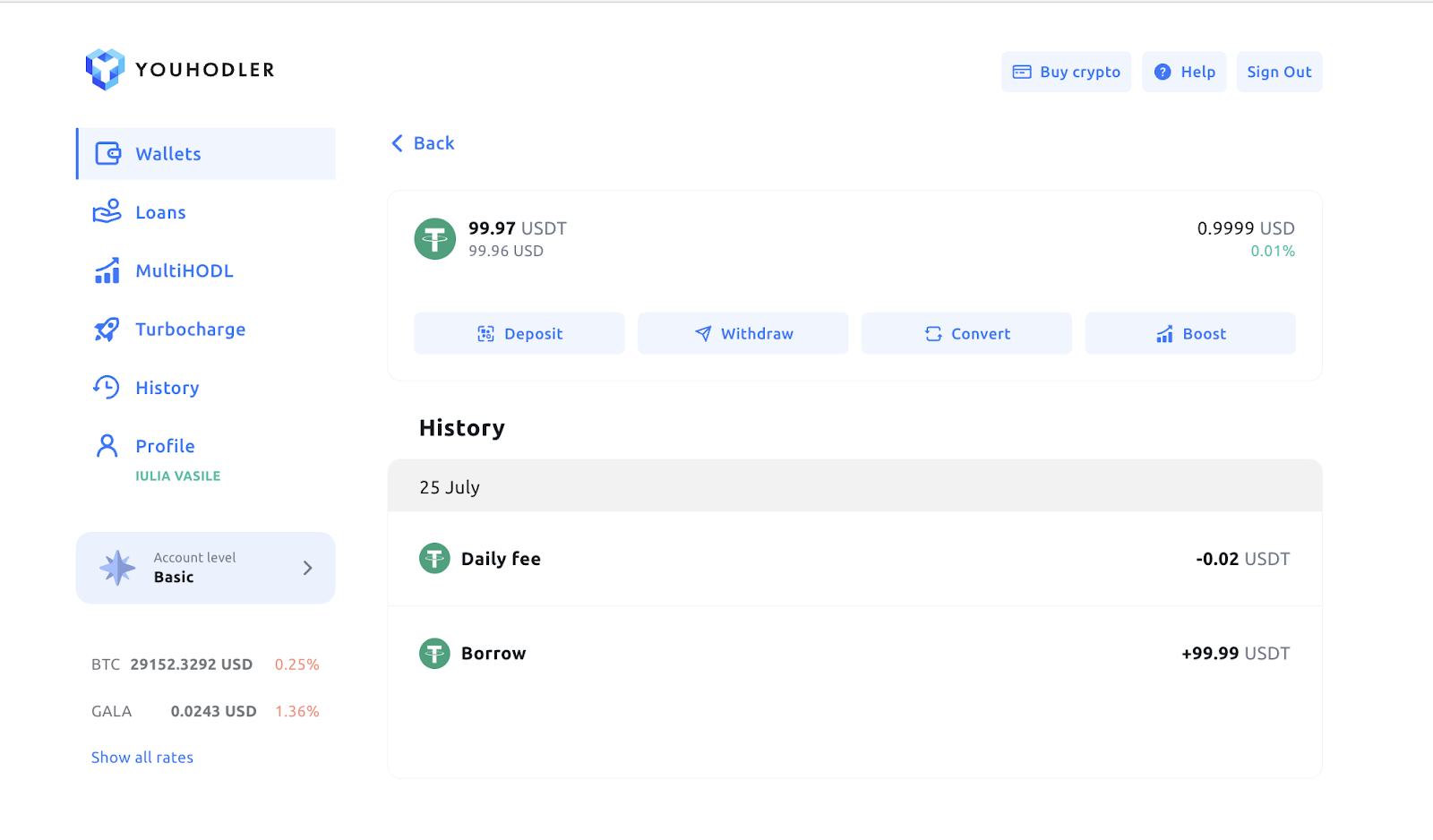
Task: Click the Account level star icon
Action: [x=117, y=568]
